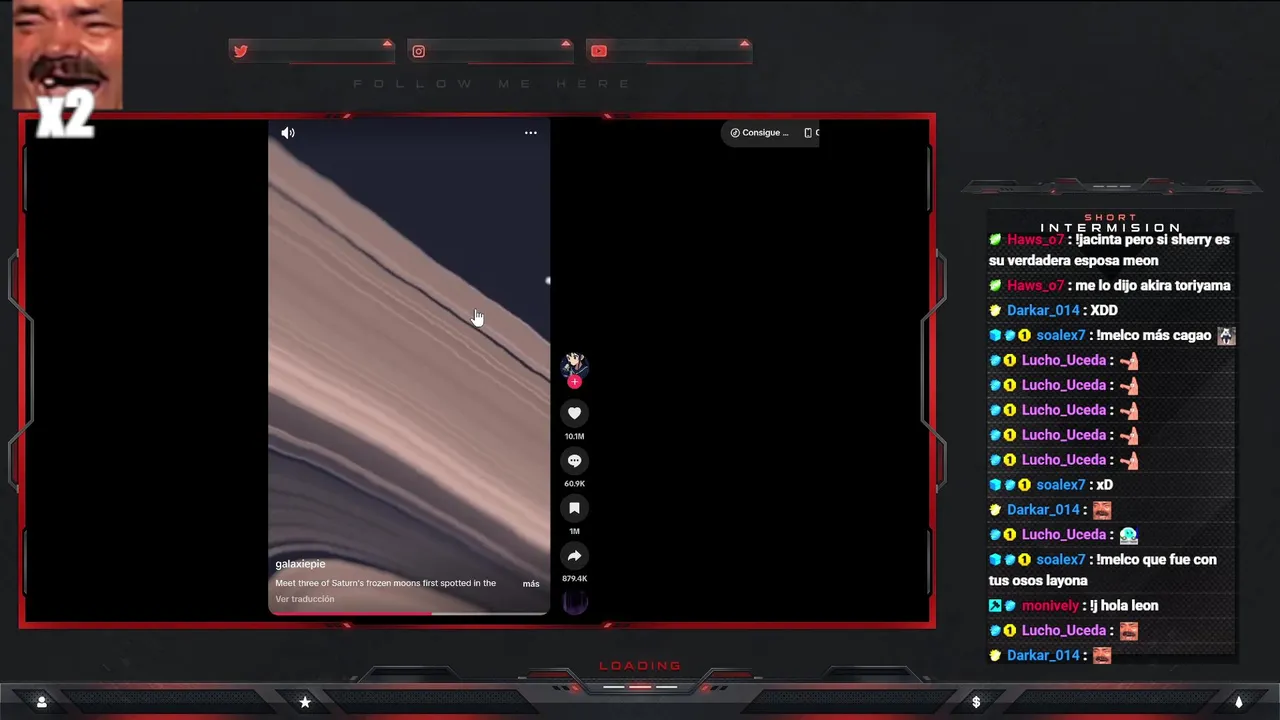The width and height of the screenshot is (1280, 720).
Task: Click the video caption about Saturn's frozen moons
Action: pyautogui.click(x=386, y=583)
